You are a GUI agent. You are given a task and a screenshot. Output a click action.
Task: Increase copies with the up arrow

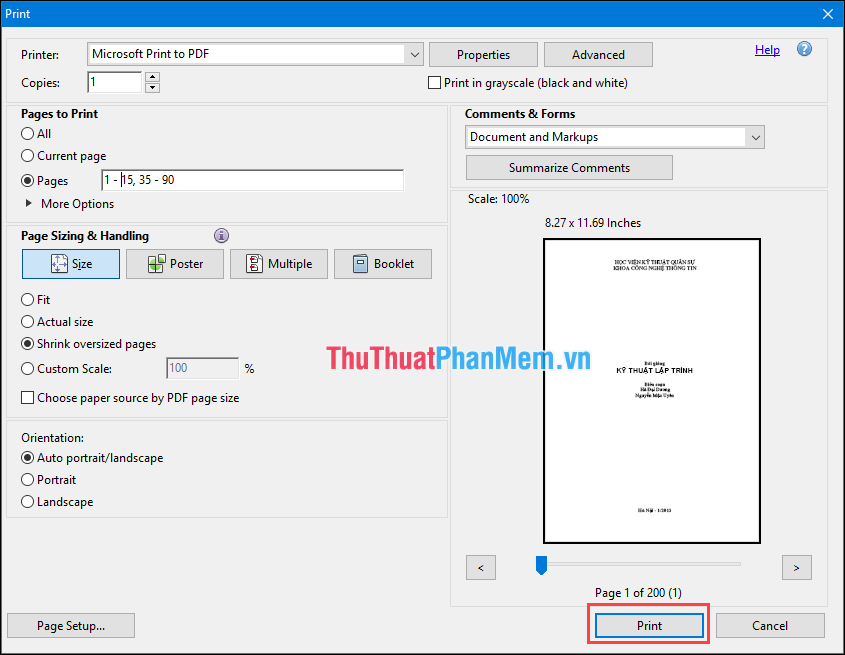click(153, 77)
